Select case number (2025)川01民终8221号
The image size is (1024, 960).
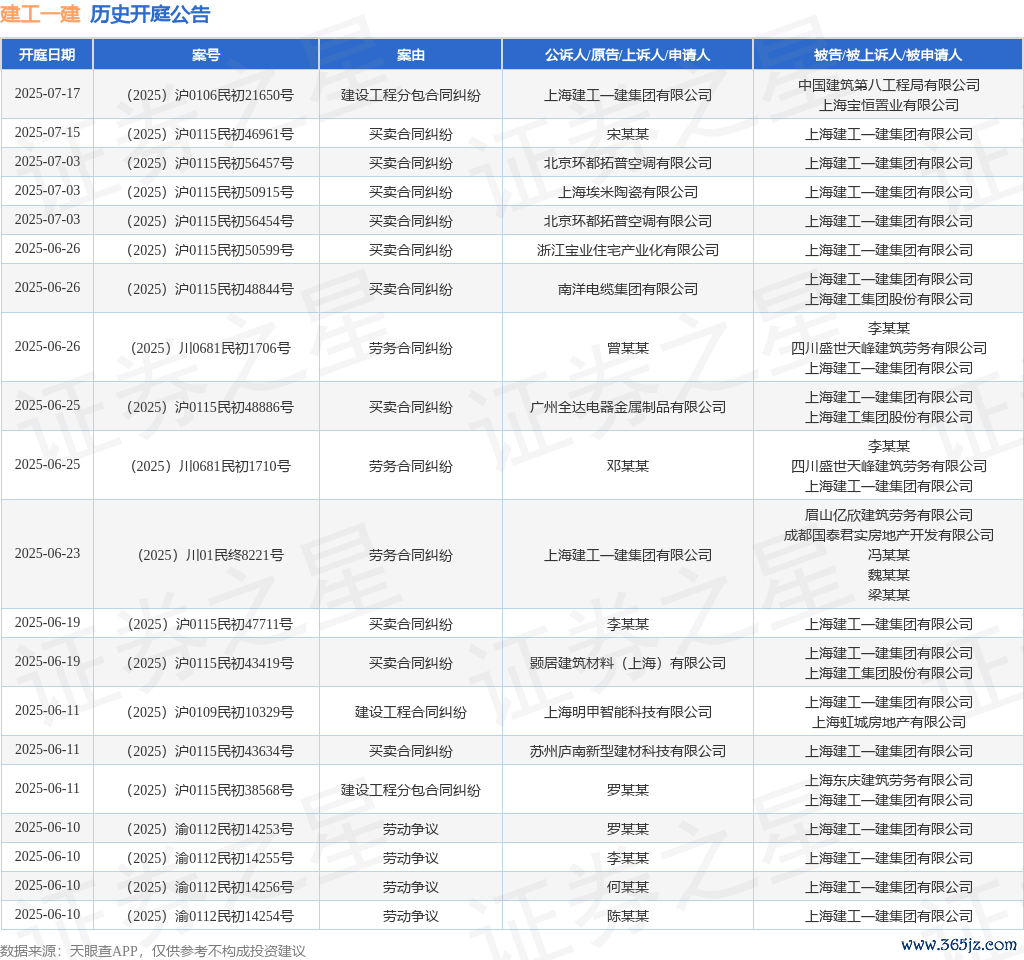click(206, 555)
